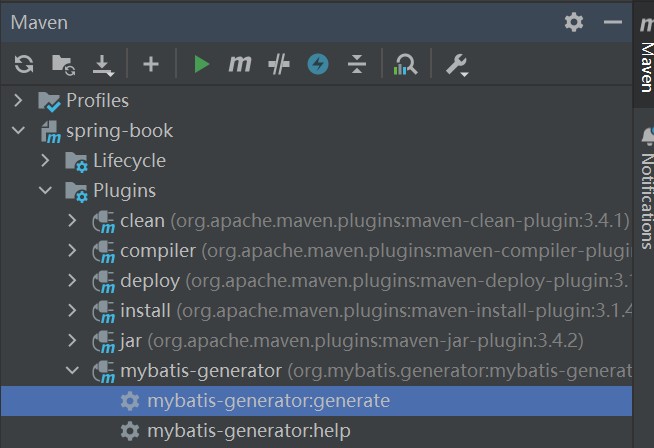Add Maven project with plus icon
This screenshot has height=448, width=654.
151,64
